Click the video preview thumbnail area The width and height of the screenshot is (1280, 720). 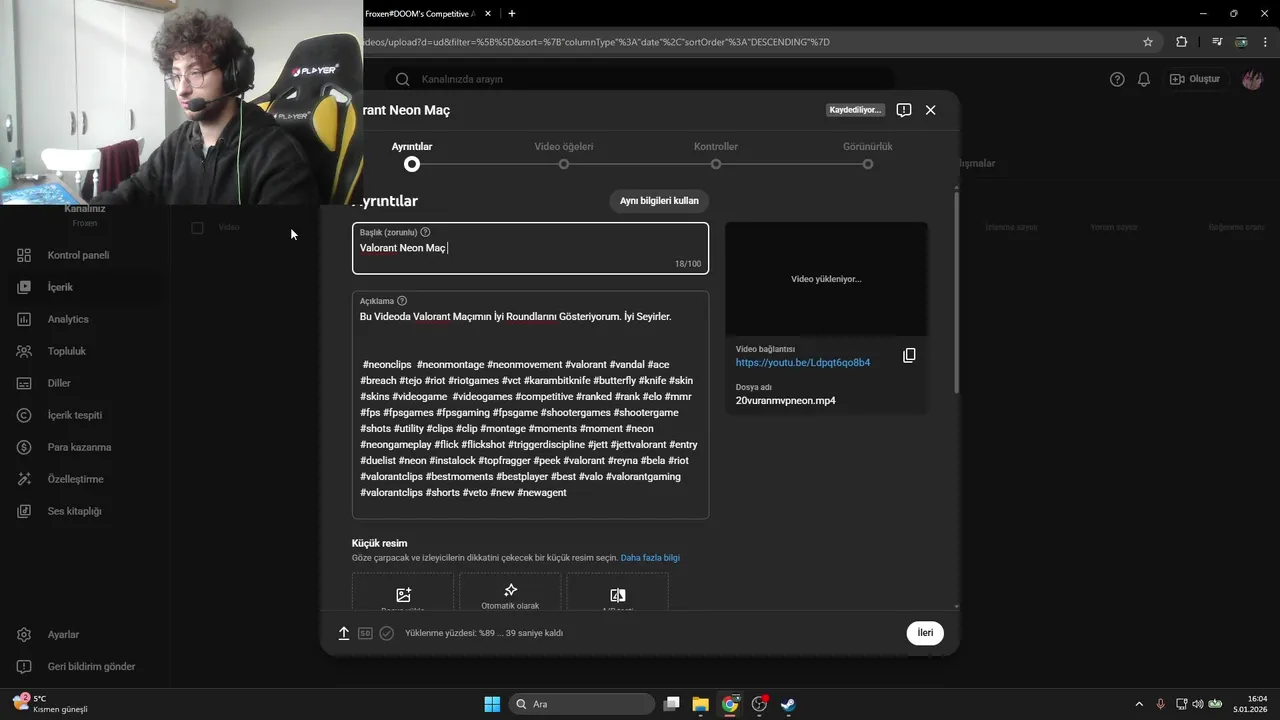[826, 279]
